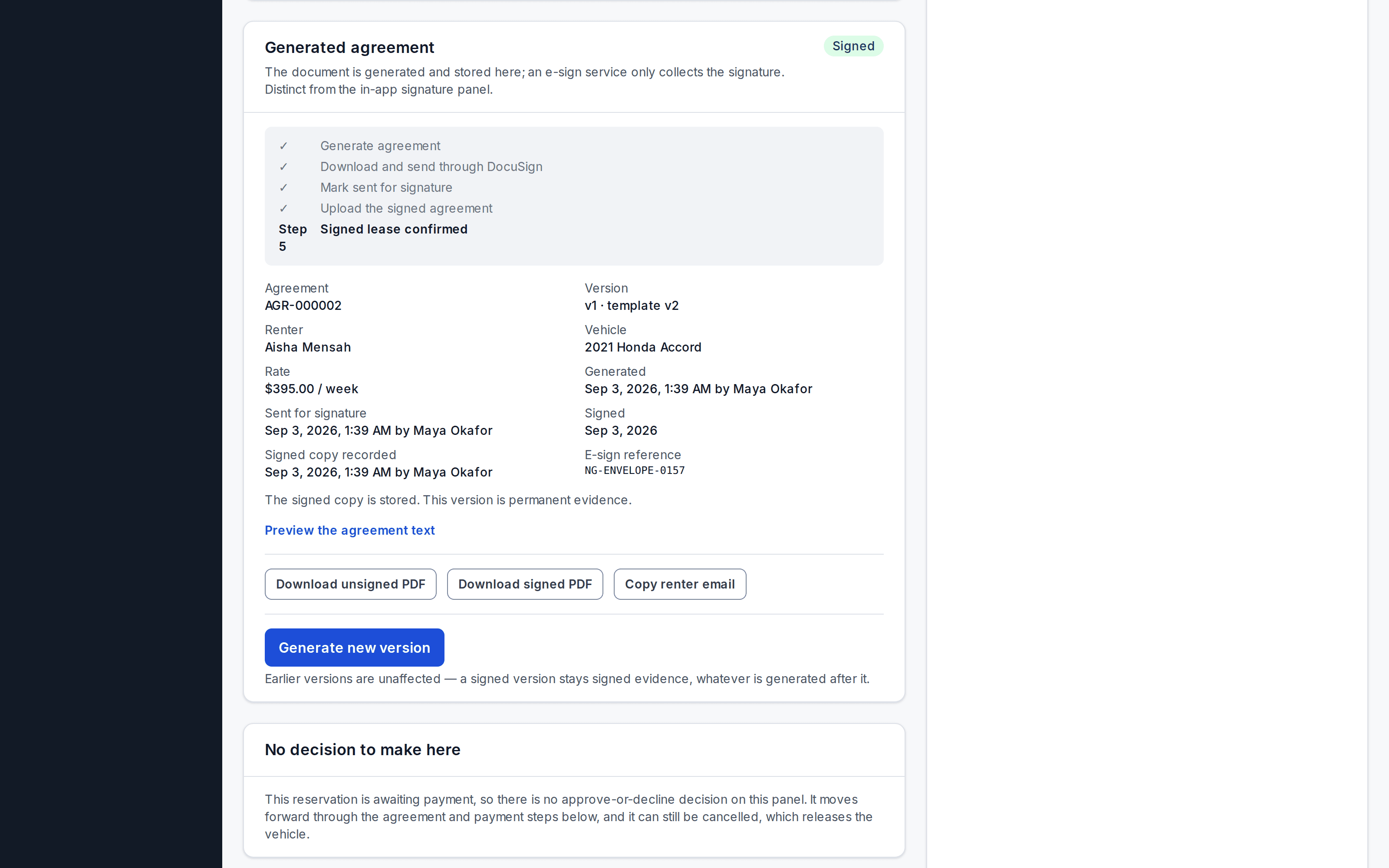1389x868 pixels.
Task: Click the vehicle 2021 Honda Accord
Action: coord(643,347)
